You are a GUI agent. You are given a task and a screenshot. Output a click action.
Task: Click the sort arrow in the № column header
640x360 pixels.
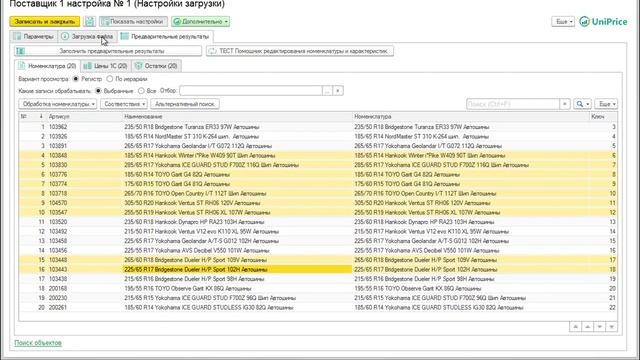coord(40,116)
